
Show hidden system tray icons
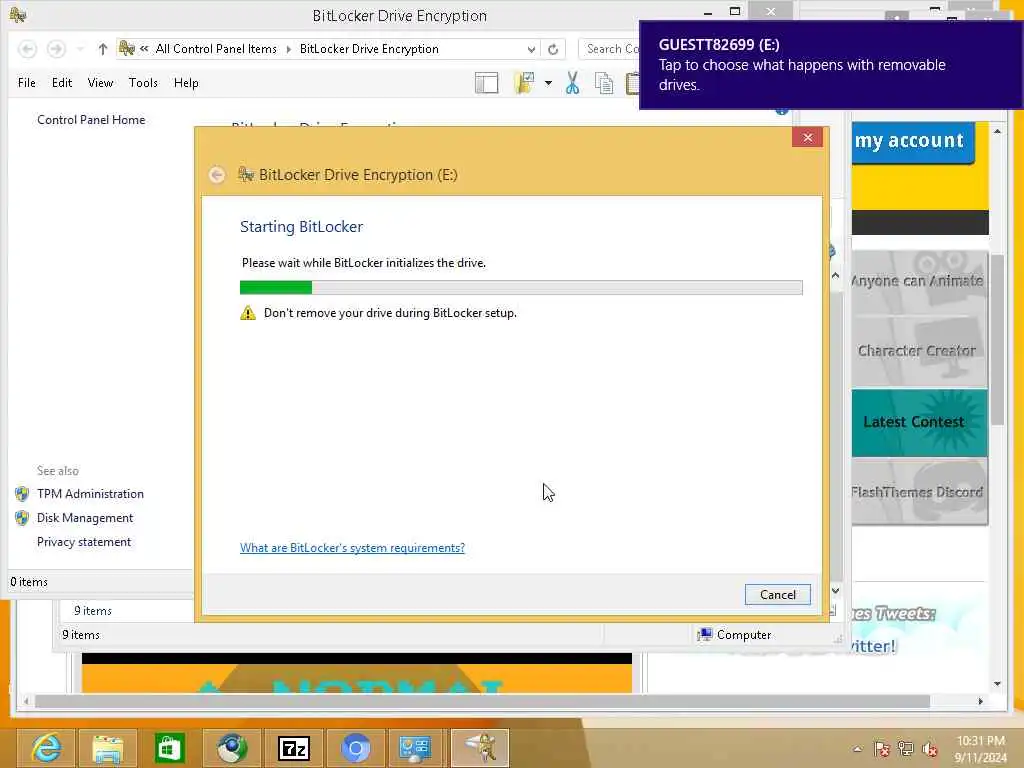[x=857, y=749]
